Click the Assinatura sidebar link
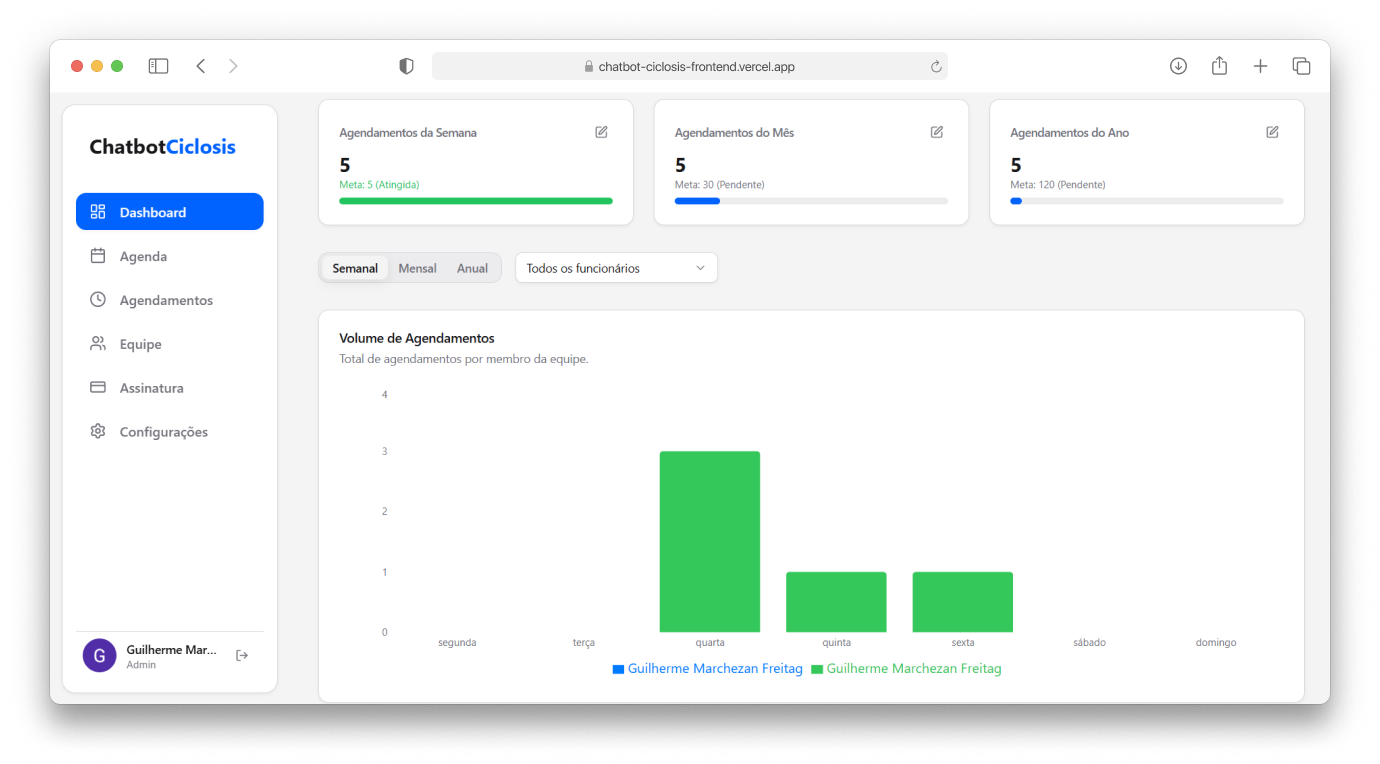The image size is (1380, 764). (151, 388)
